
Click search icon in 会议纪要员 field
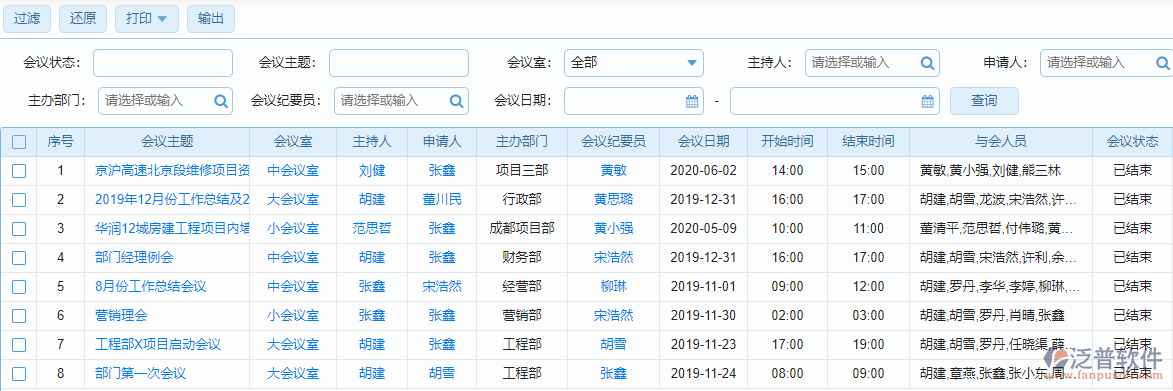point(456,101)
